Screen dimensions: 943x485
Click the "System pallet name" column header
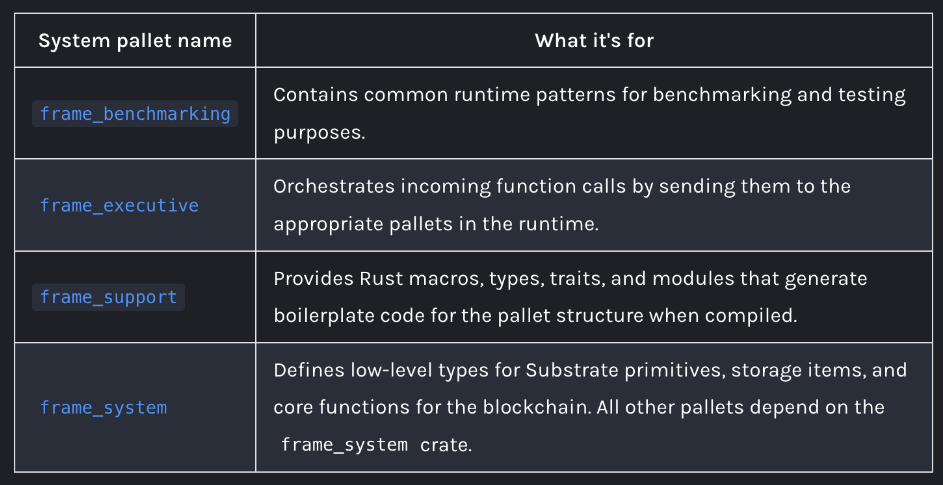tap(135, 40)
